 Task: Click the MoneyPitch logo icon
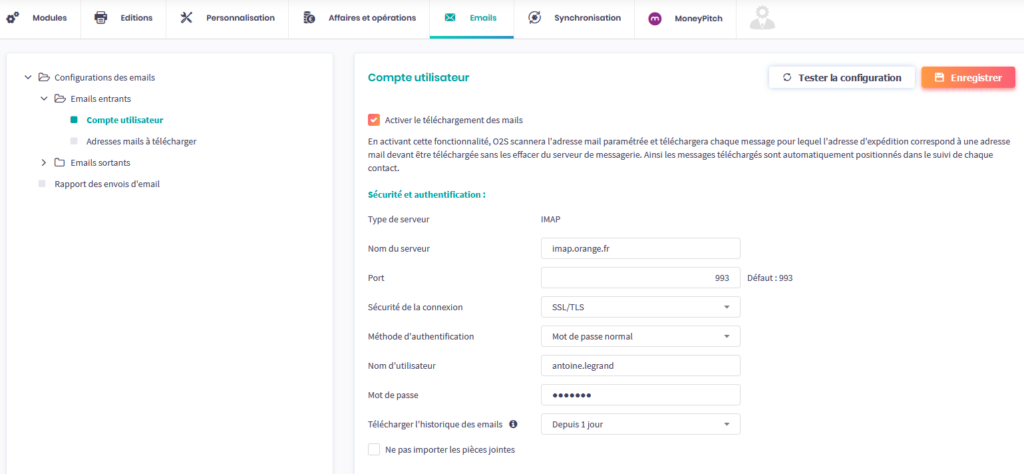point(655,18)
